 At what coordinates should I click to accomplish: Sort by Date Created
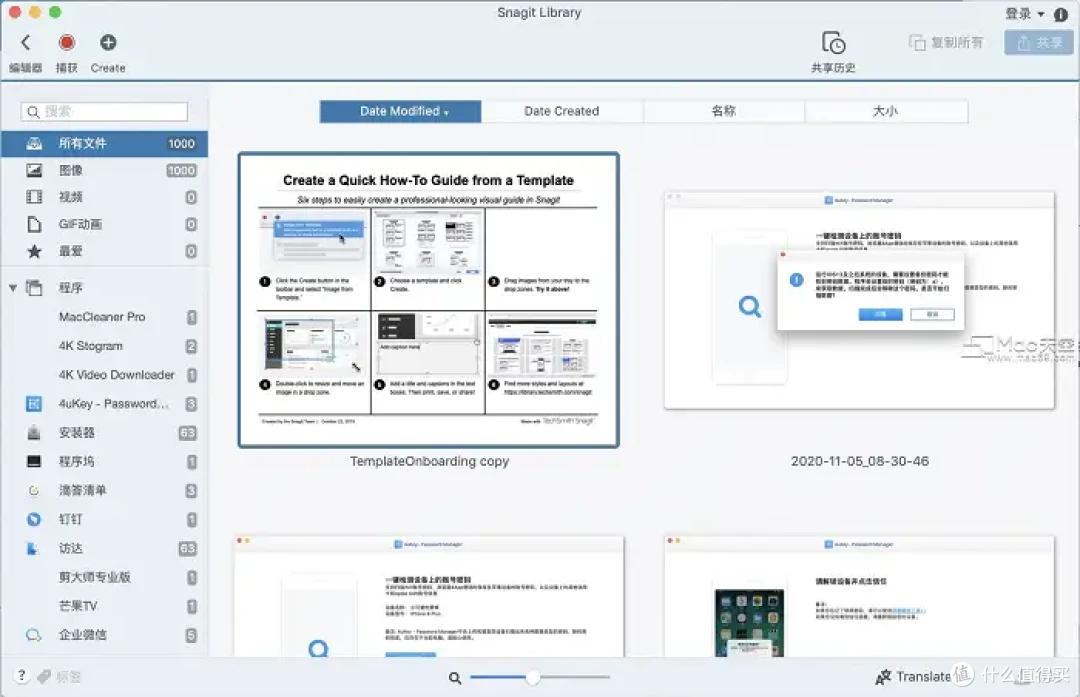pyautogui.click(x=562, y=112)
